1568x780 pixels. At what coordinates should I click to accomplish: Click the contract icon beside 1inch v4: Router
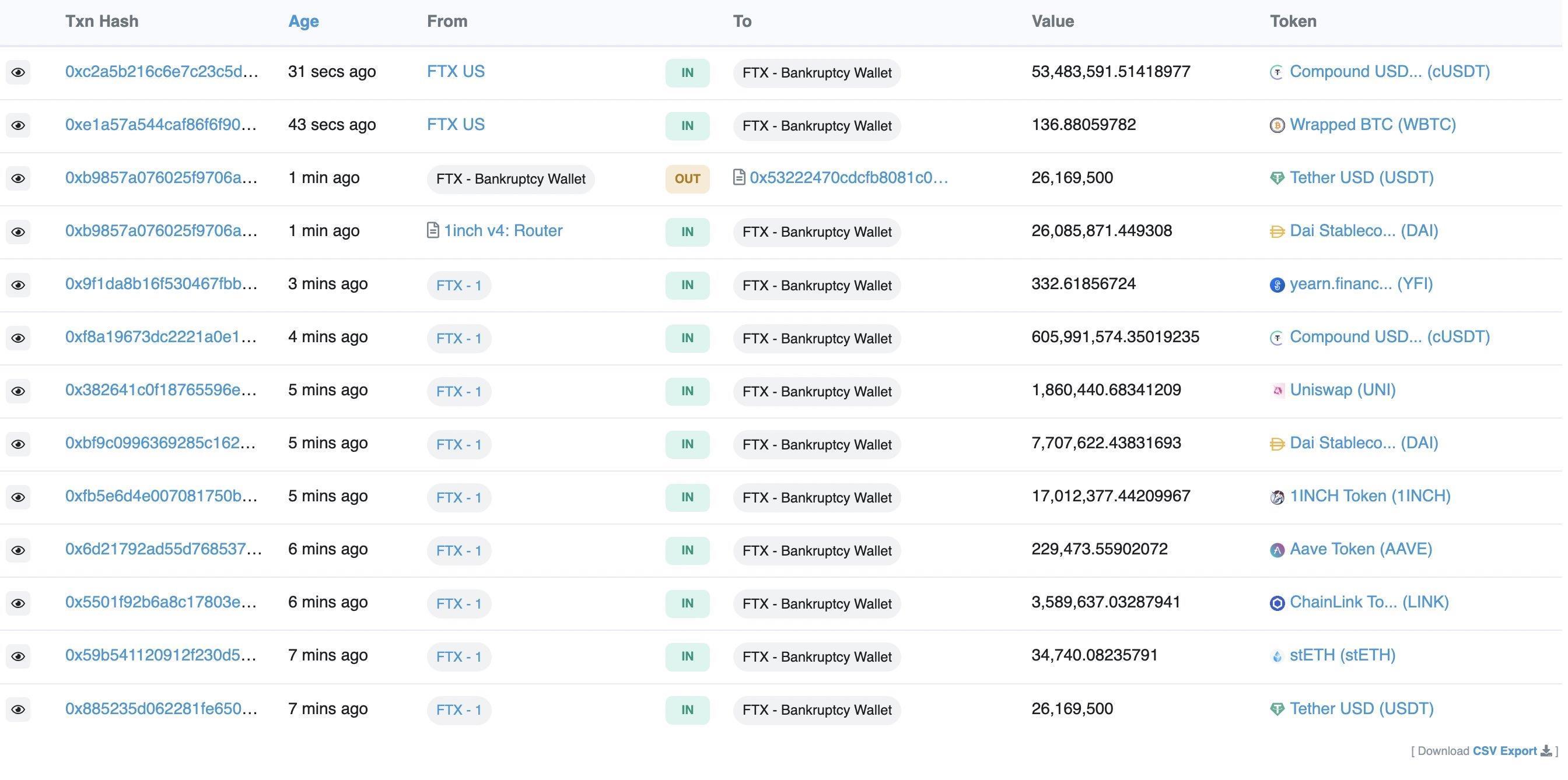coord(433,231)
